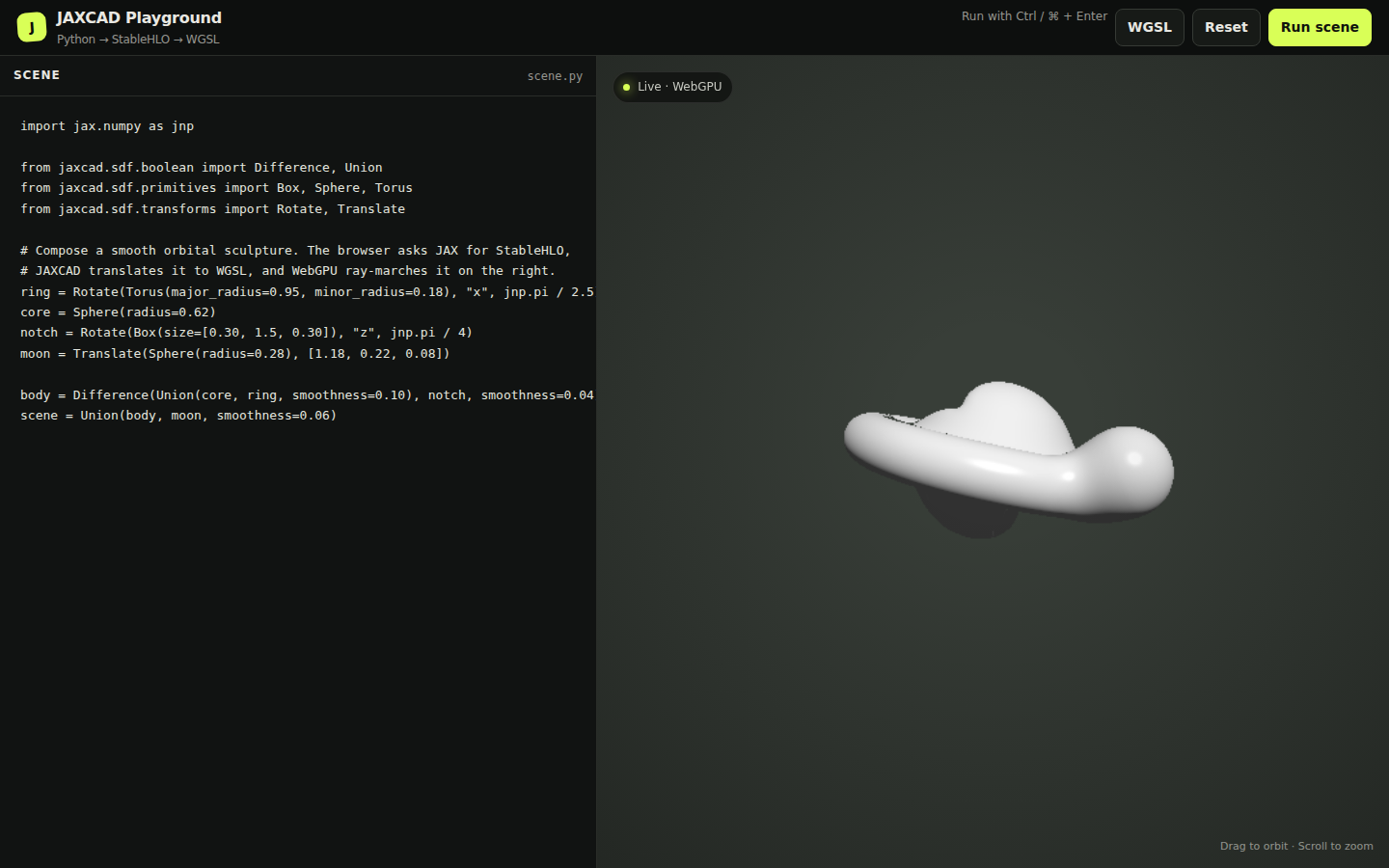The image size is (1389, 868).
Task: Place cursor in 'core = Sphere(radius=0.62)' line
Action: (118, 312)
